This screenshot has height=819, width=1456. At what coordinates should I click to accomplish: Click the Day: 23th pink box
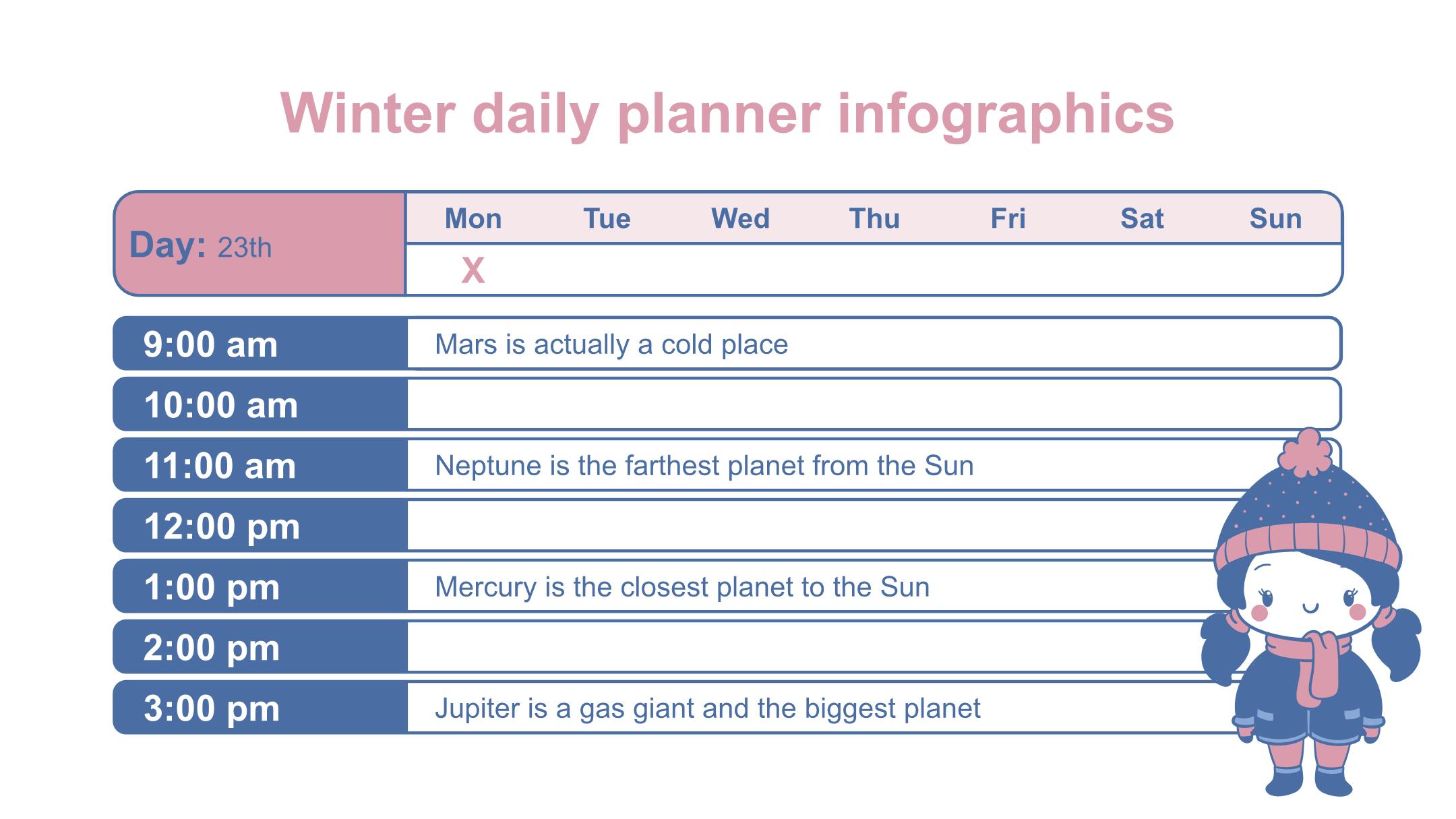[260, 244]
